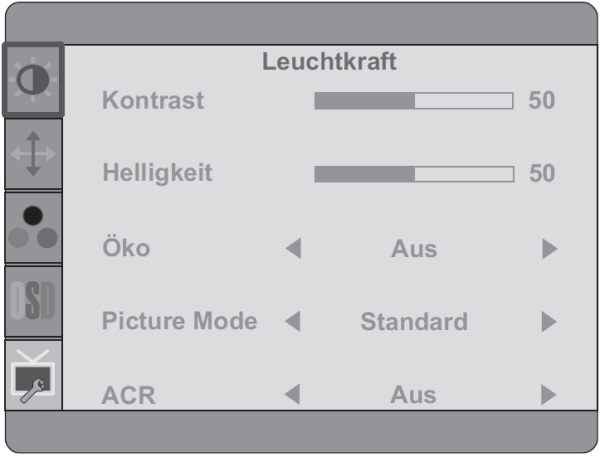Click the Helligkeit slider bar

pos(414,174)
